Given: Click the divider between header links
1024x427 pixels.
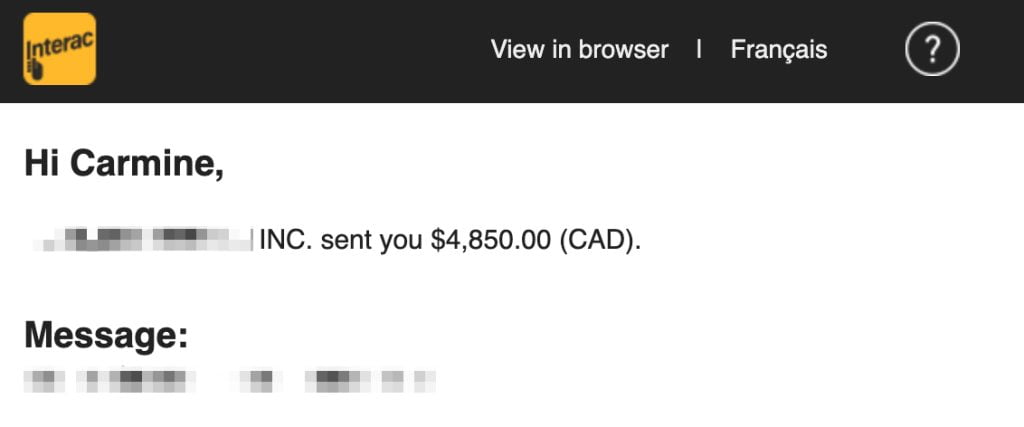Looking at the screenshot, I should click(x=699, y=49).
